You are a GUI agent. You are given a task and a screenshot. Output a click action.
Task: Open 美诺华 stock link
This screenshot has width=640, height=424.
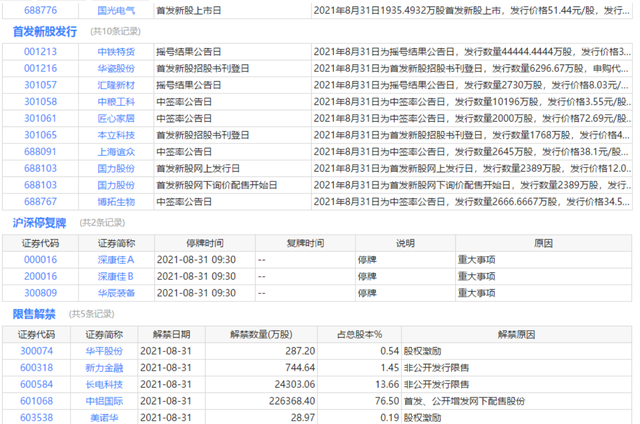coord(104,418)
